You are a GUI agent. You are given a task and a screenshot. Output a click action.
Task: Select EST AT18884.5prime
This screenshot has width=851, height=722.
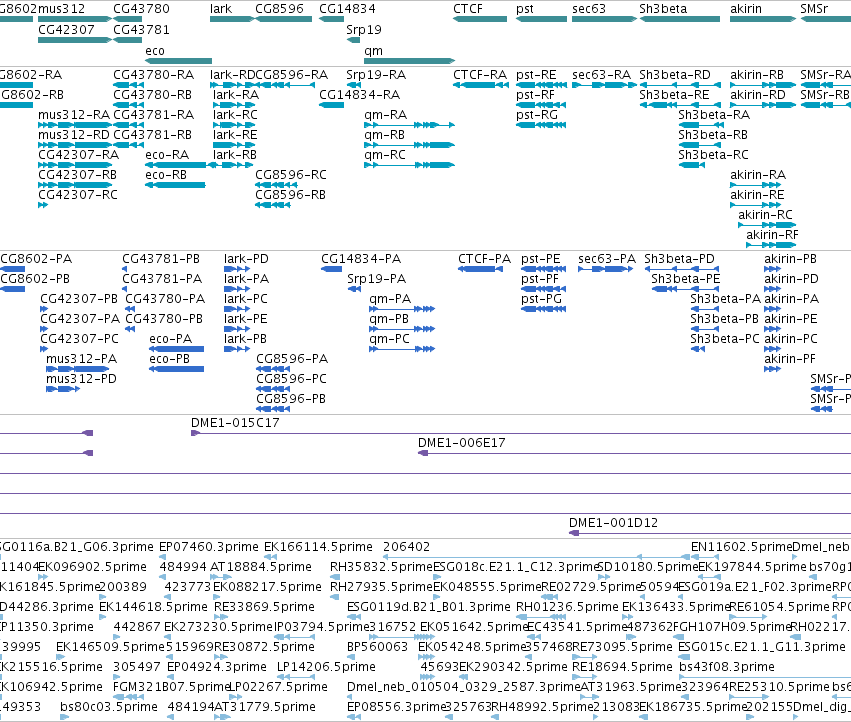coord(261,566)
